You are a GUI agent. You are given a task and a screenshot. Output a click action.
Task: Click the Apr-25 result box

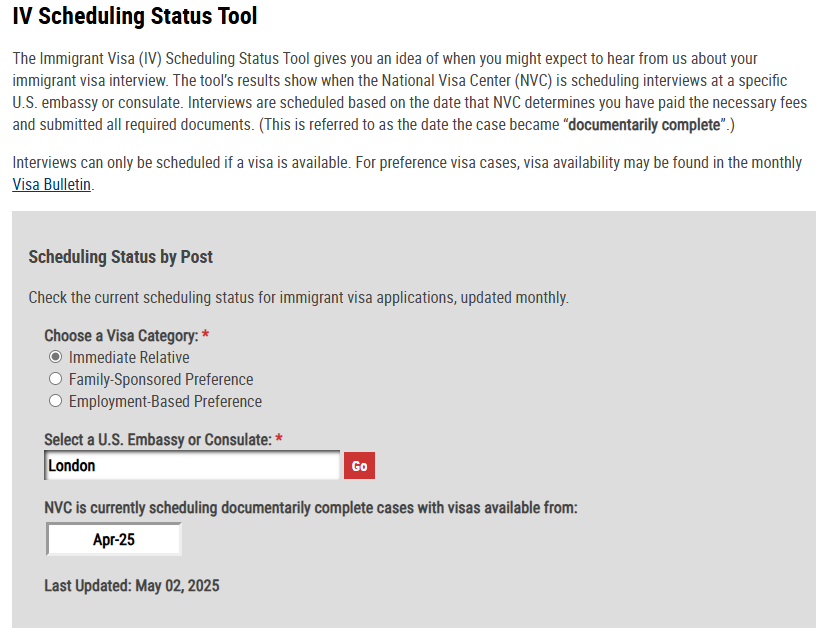(114, 539)
